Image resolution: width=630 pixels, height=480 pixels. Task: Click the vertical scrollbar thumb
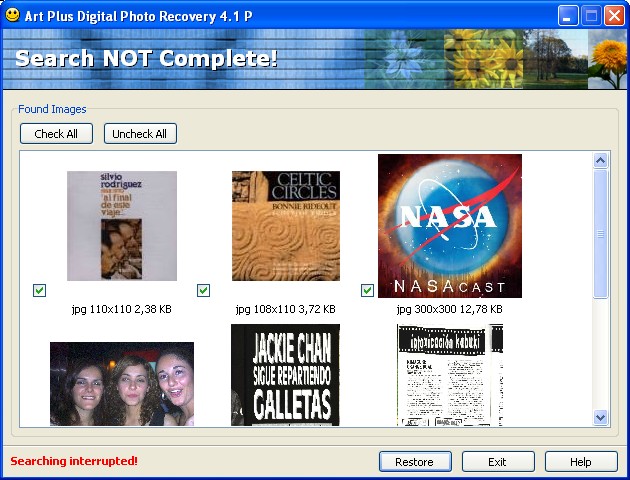600,234
